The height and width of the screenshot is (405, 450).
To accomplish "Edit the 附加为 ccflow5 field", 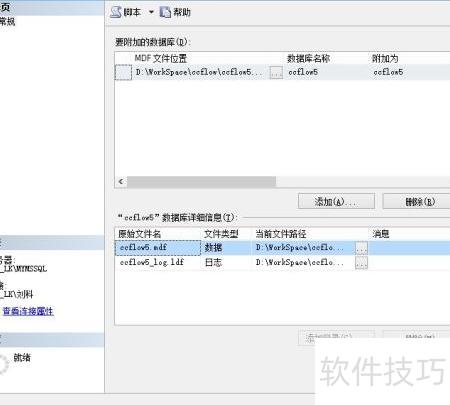I will click(x=388, y=72).
